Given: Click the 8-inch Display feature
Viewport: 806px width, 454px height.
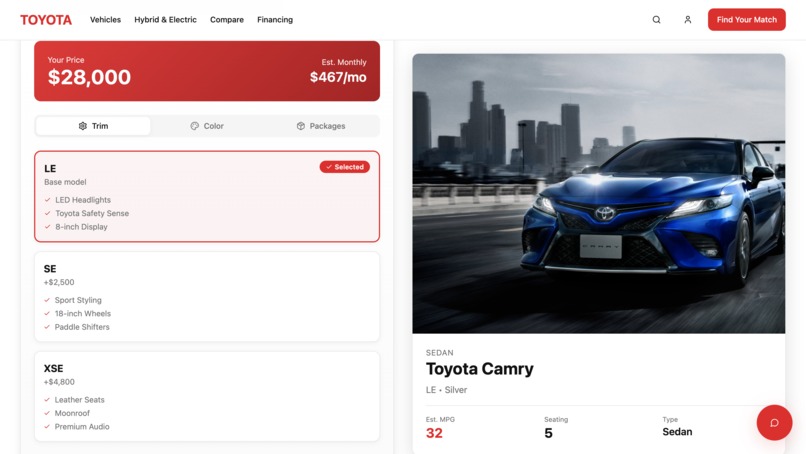Looking at the screenshot, I should tap(81, 227).
